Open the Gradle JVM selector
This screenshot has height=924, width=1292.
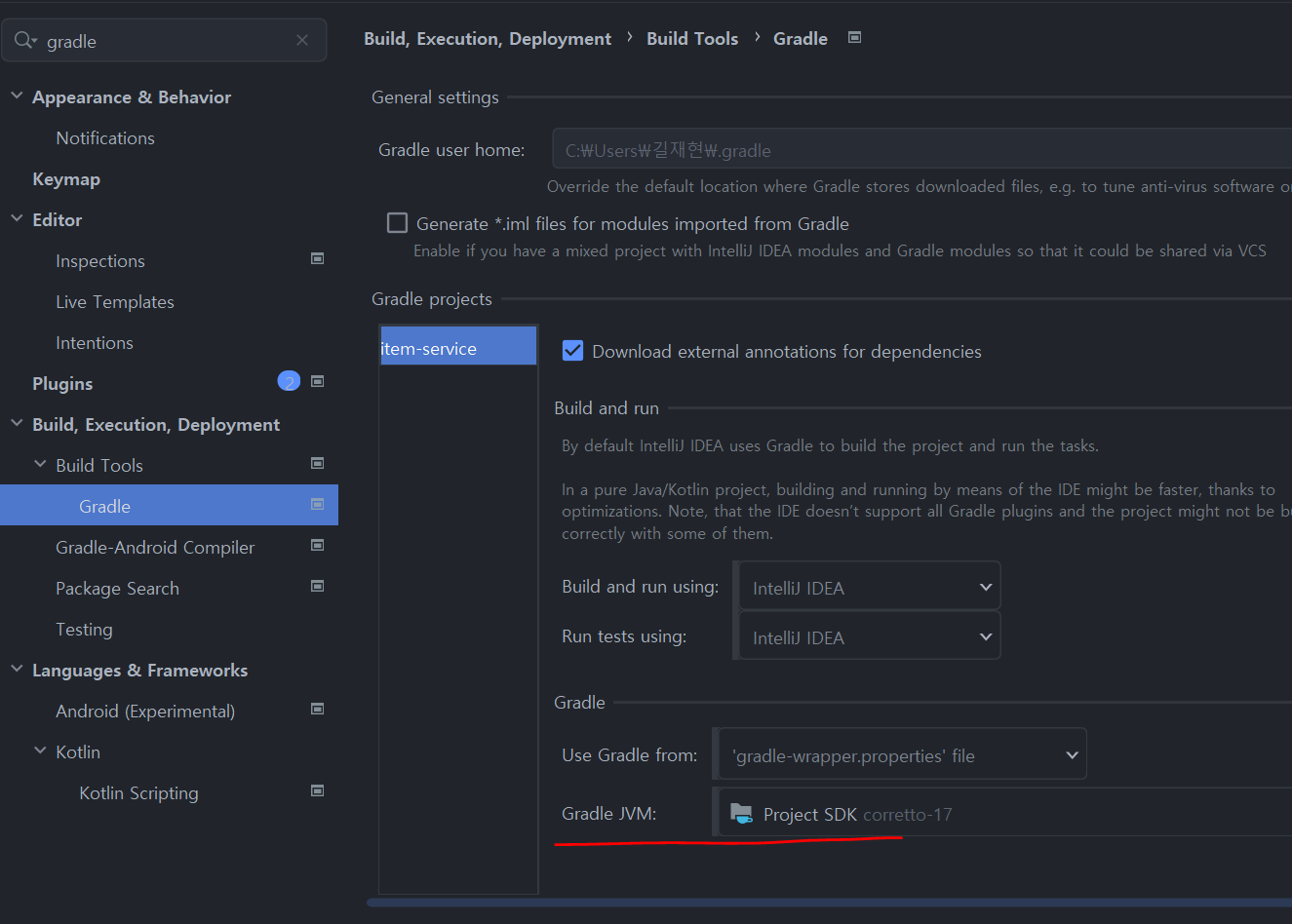[1004, 813]
